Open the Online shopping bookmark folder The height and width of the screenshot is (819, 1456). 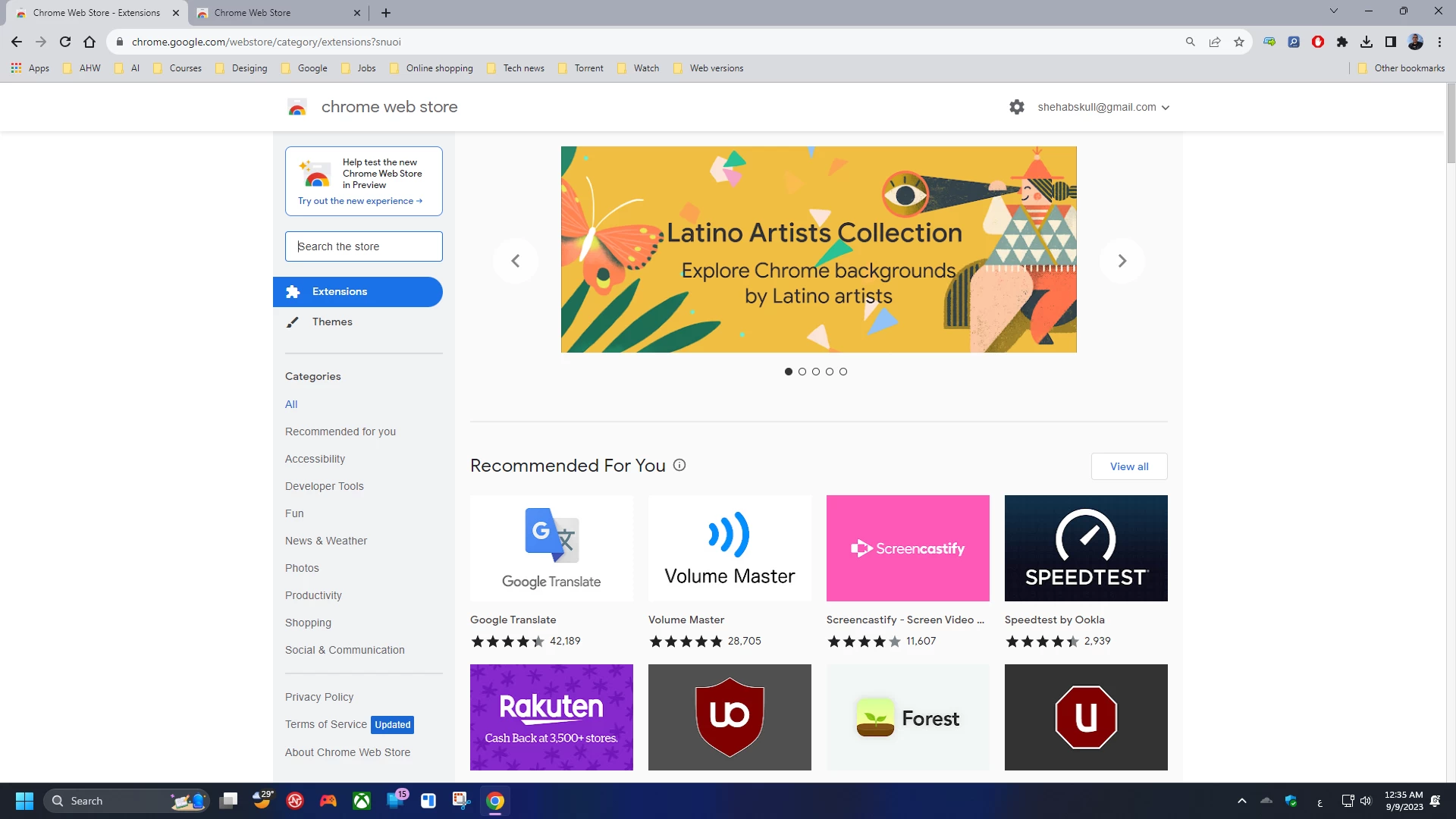pyautogui.click(x=431, y=68)
